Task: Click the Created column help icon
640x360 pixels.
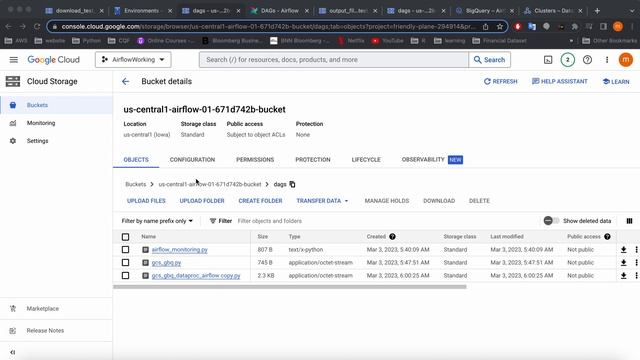Action: pyautogui.click(x=392, y=236)
